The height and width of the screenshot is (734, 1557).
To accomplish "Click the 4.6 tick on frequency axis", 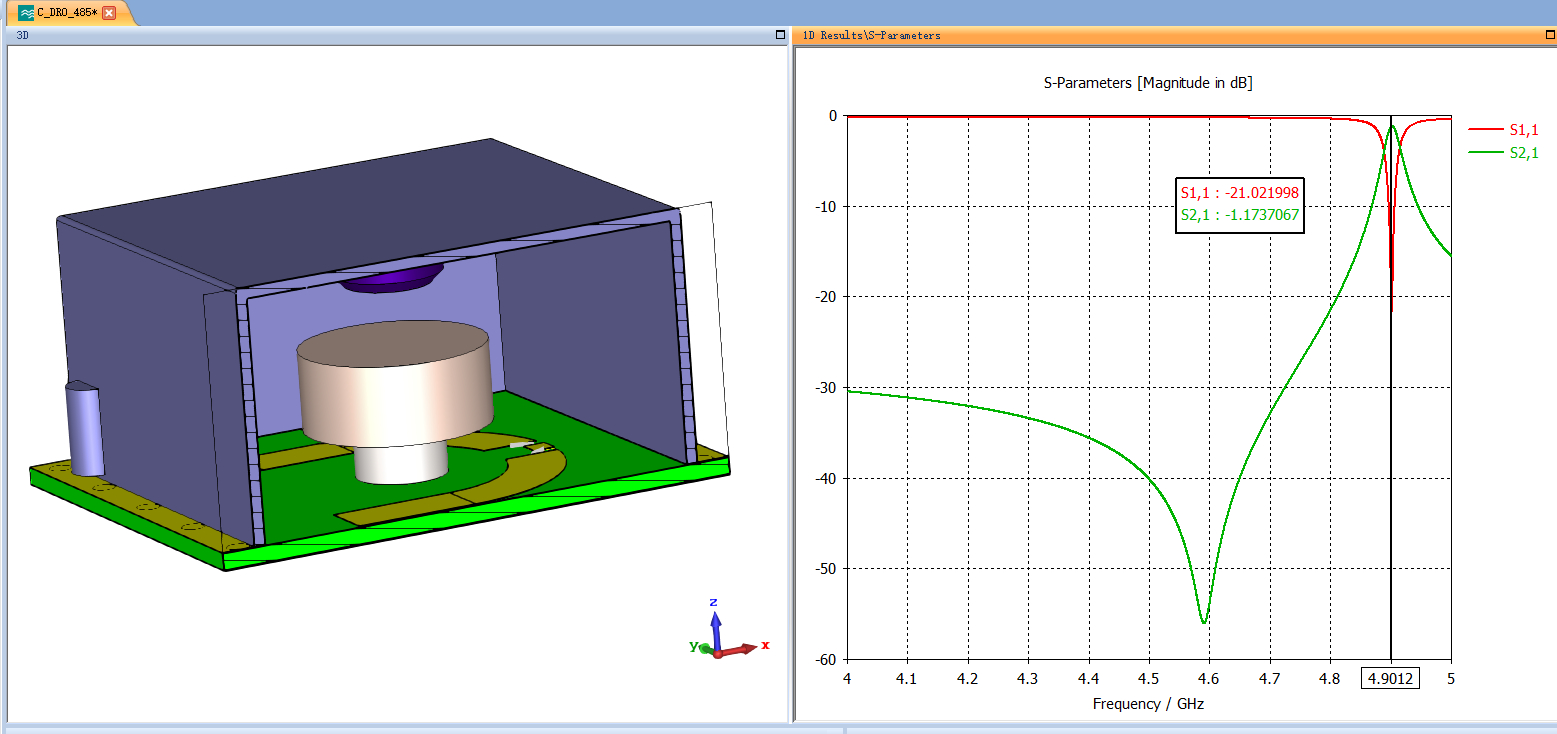I will tap(1209, 678).
